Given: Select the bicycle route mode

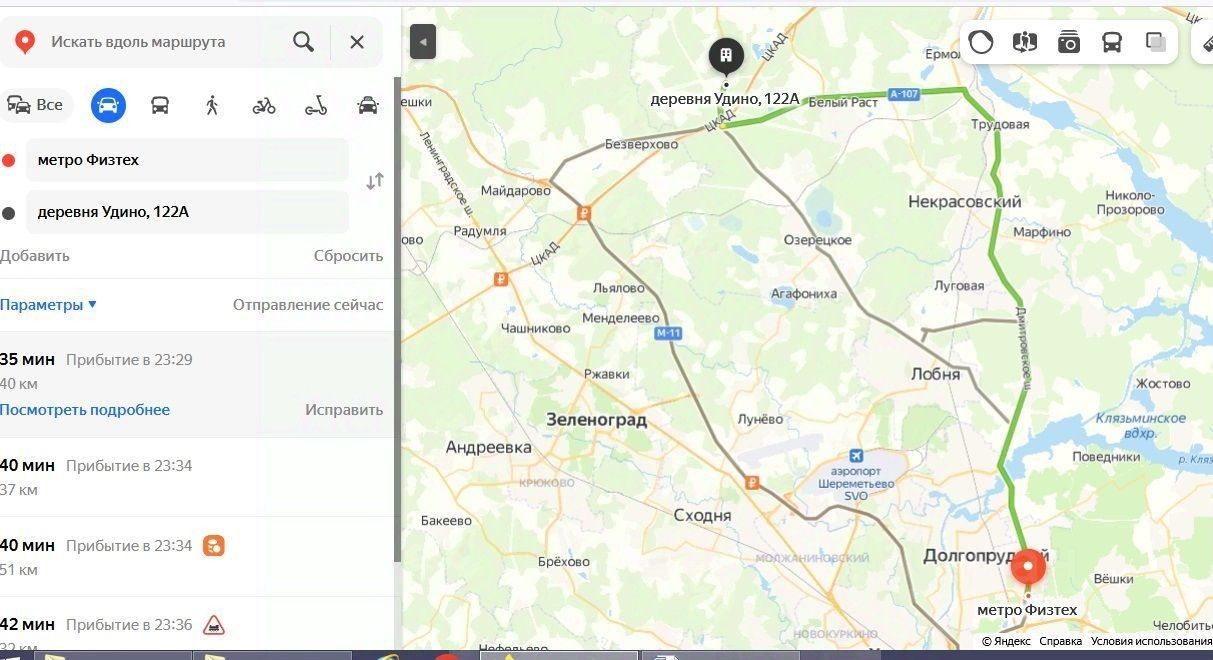Looking at the screenshot, I should pos(264,105).
